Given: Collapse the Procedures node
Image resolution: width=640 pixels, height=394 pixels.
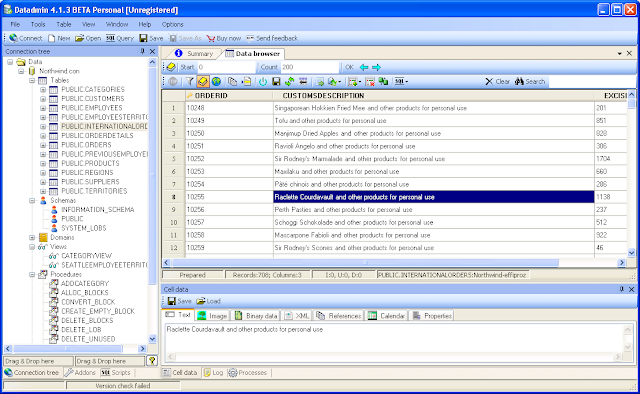Looking at the screenshot, I should tap(32, 274).
